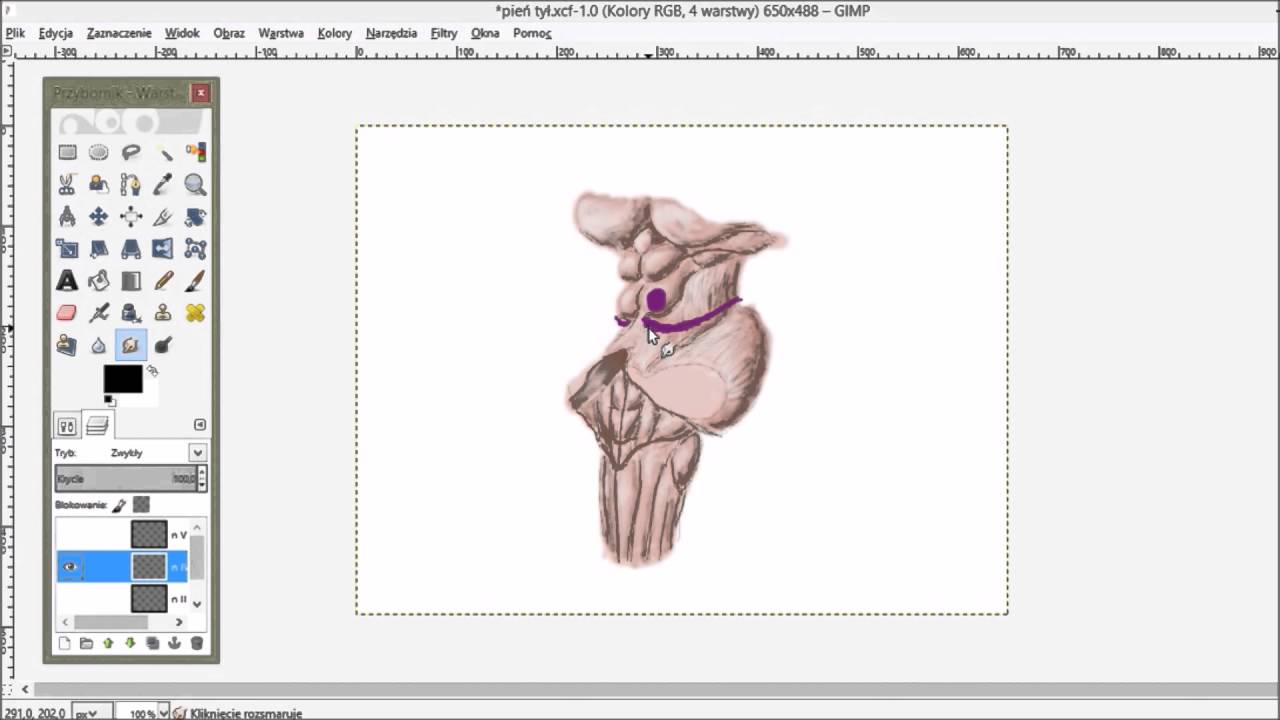The height and width of the screenshot is (720, 1280).
Task: Open the Filtry menu
Action: click(x=444, y=33)
